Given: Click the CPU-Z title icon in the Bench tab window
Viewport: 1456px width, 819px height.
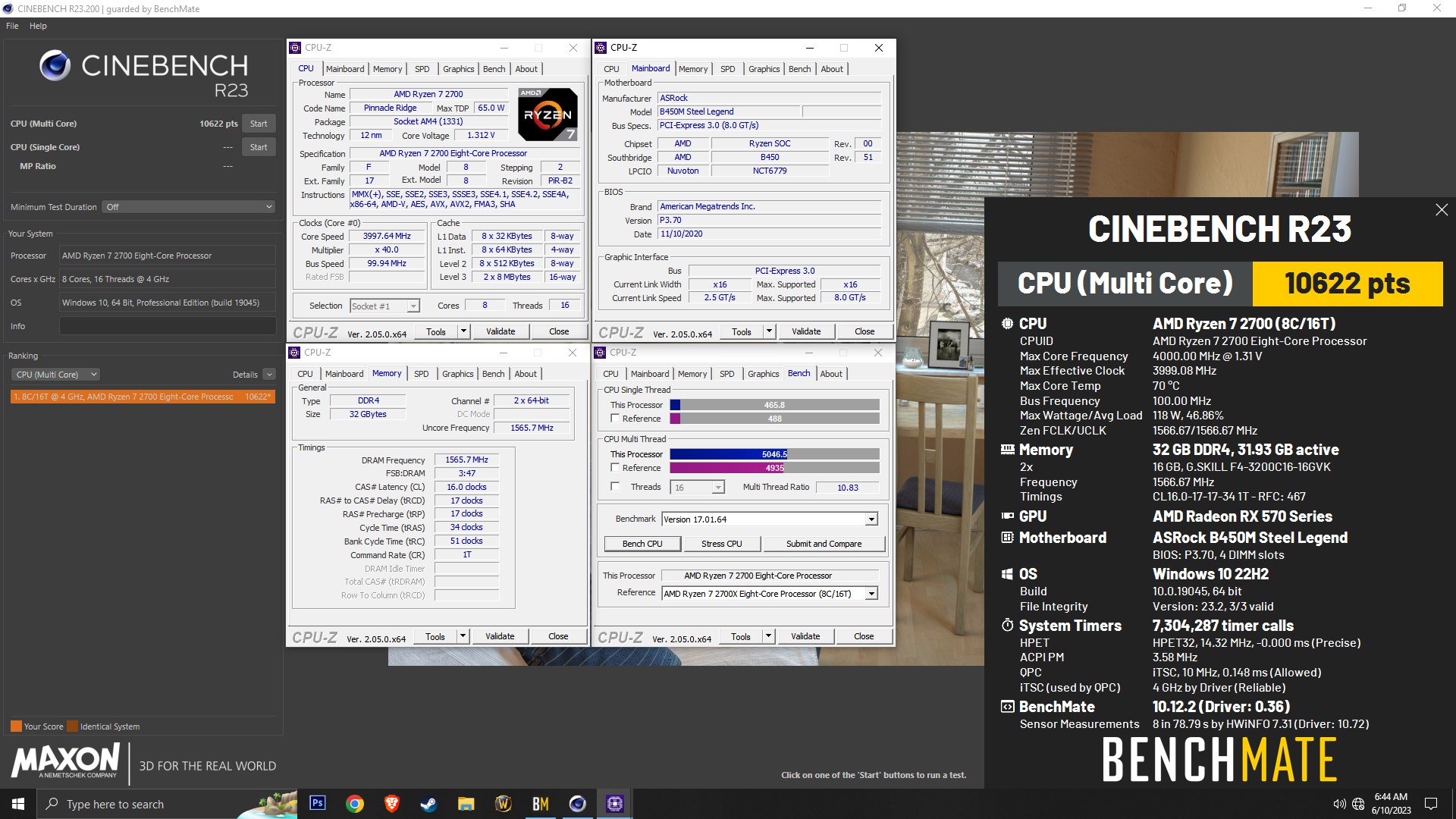Looking at the screenshot, I should [600, 353].
